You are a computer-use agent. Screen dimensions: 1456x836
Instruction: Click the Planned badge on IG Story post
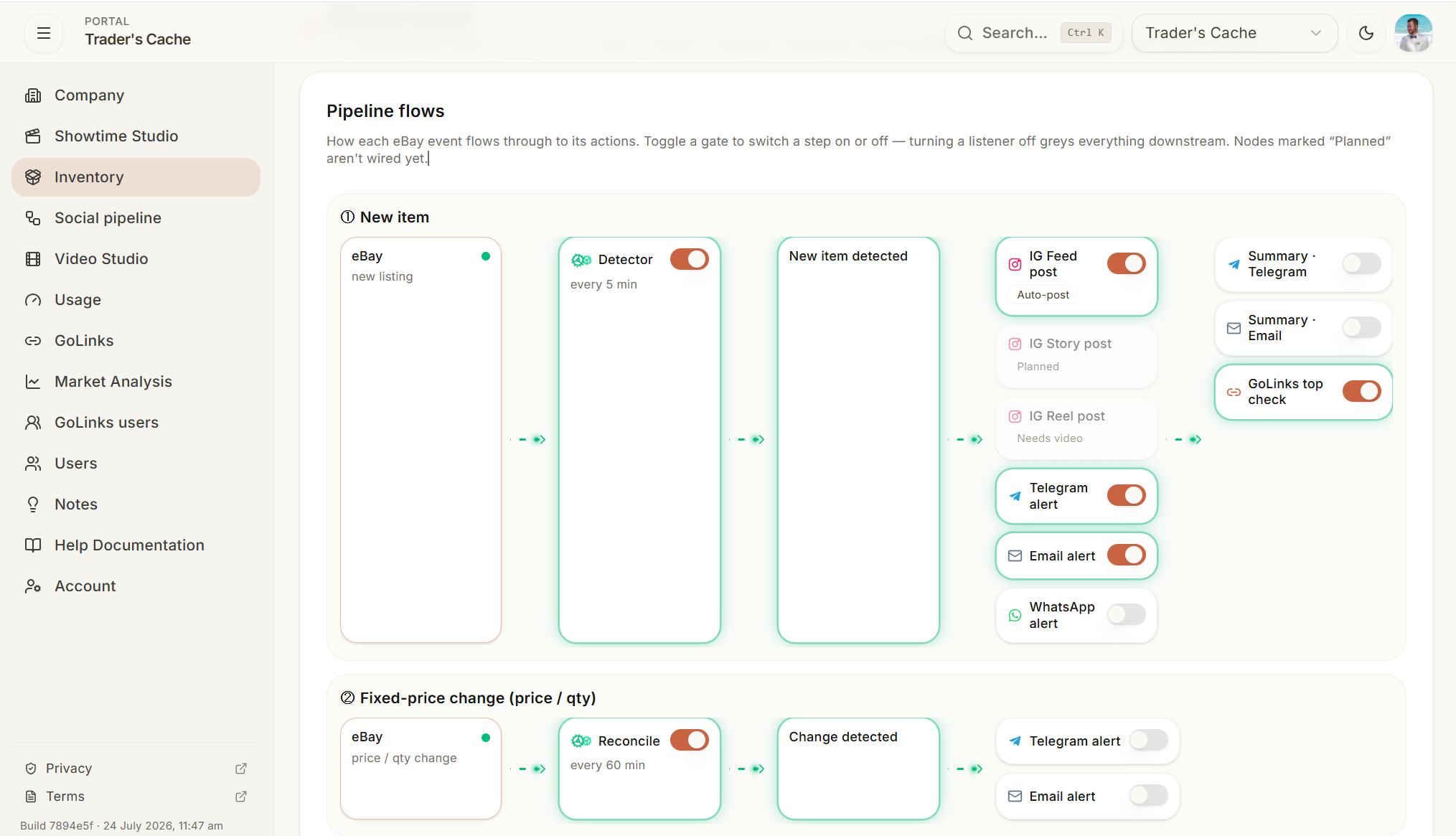coord(1038,366)
